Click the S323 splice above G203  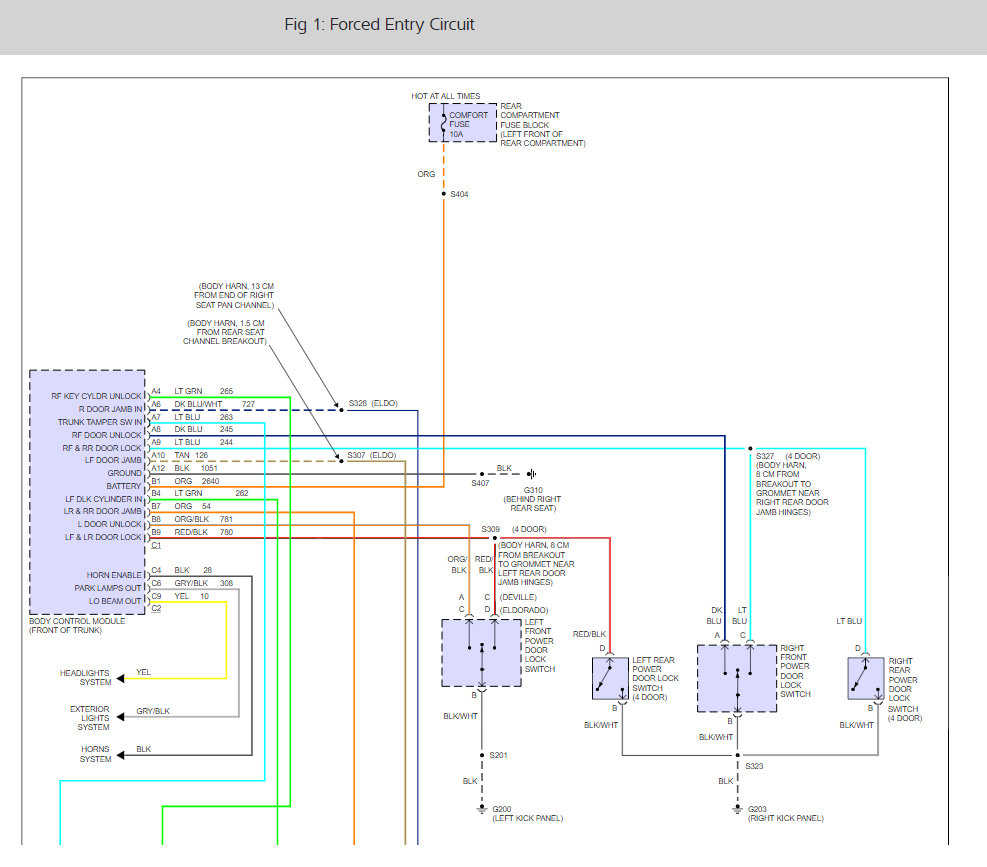click(737, 755)
